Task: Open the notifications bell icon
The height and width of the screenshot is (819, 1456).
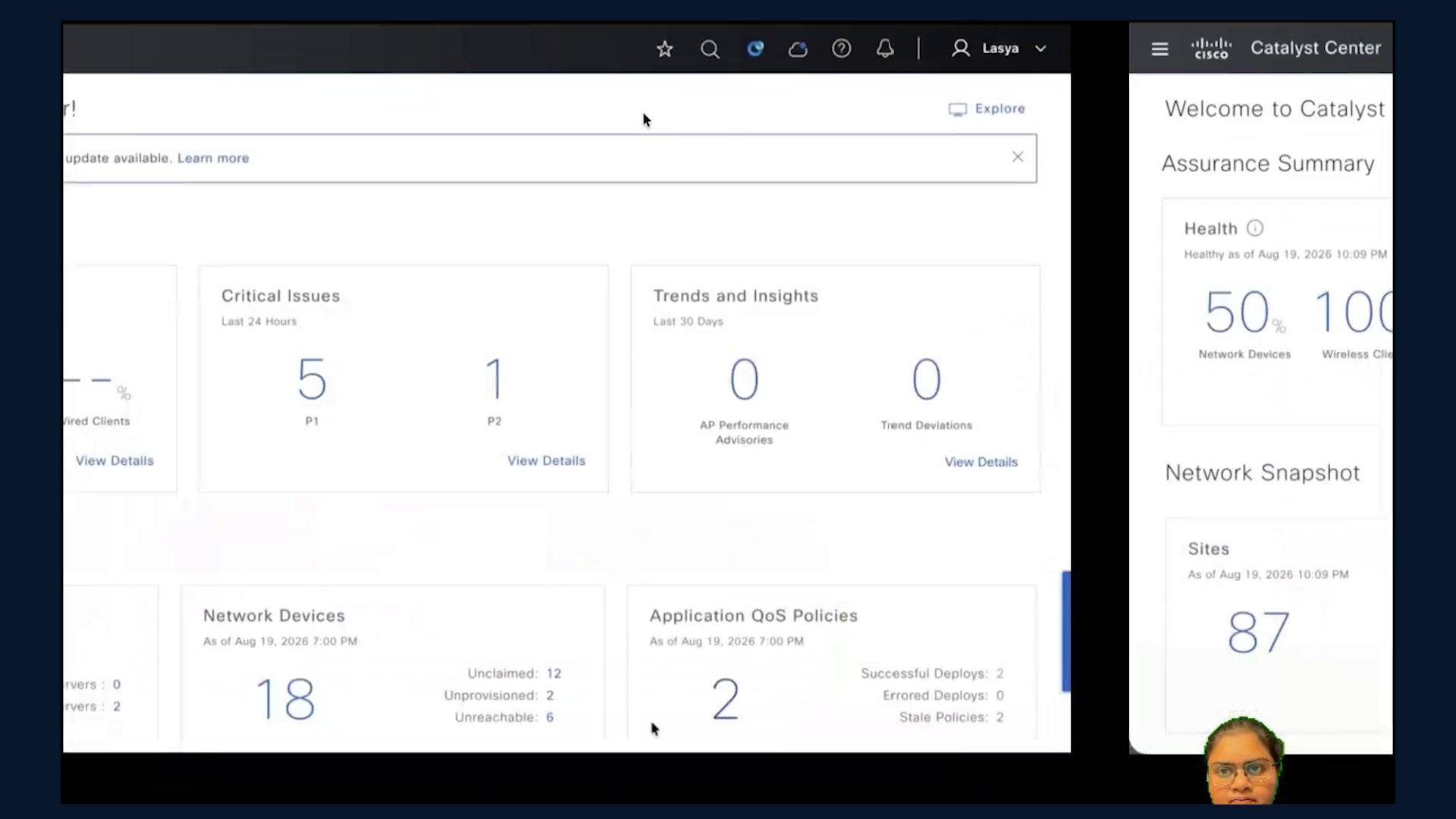Action: tap(885, 49)
